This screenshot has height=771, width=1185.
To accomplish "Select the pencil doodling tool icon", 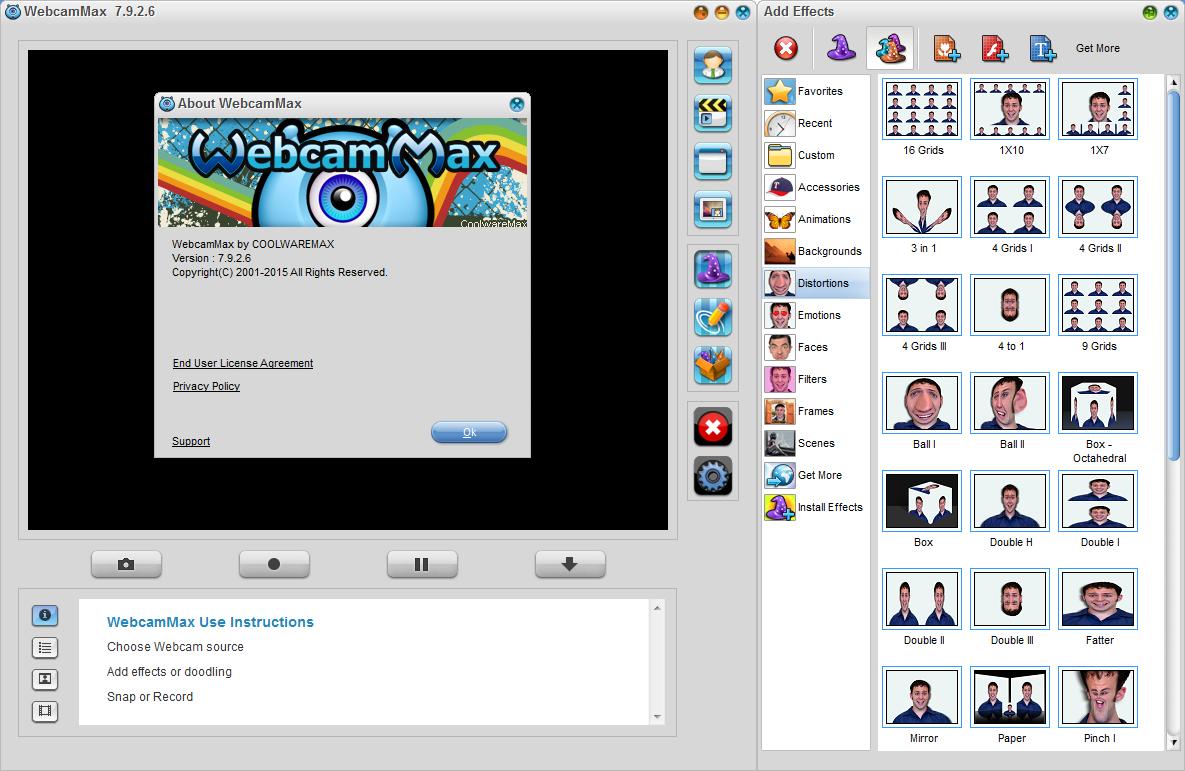I will (x=713, y=317).
